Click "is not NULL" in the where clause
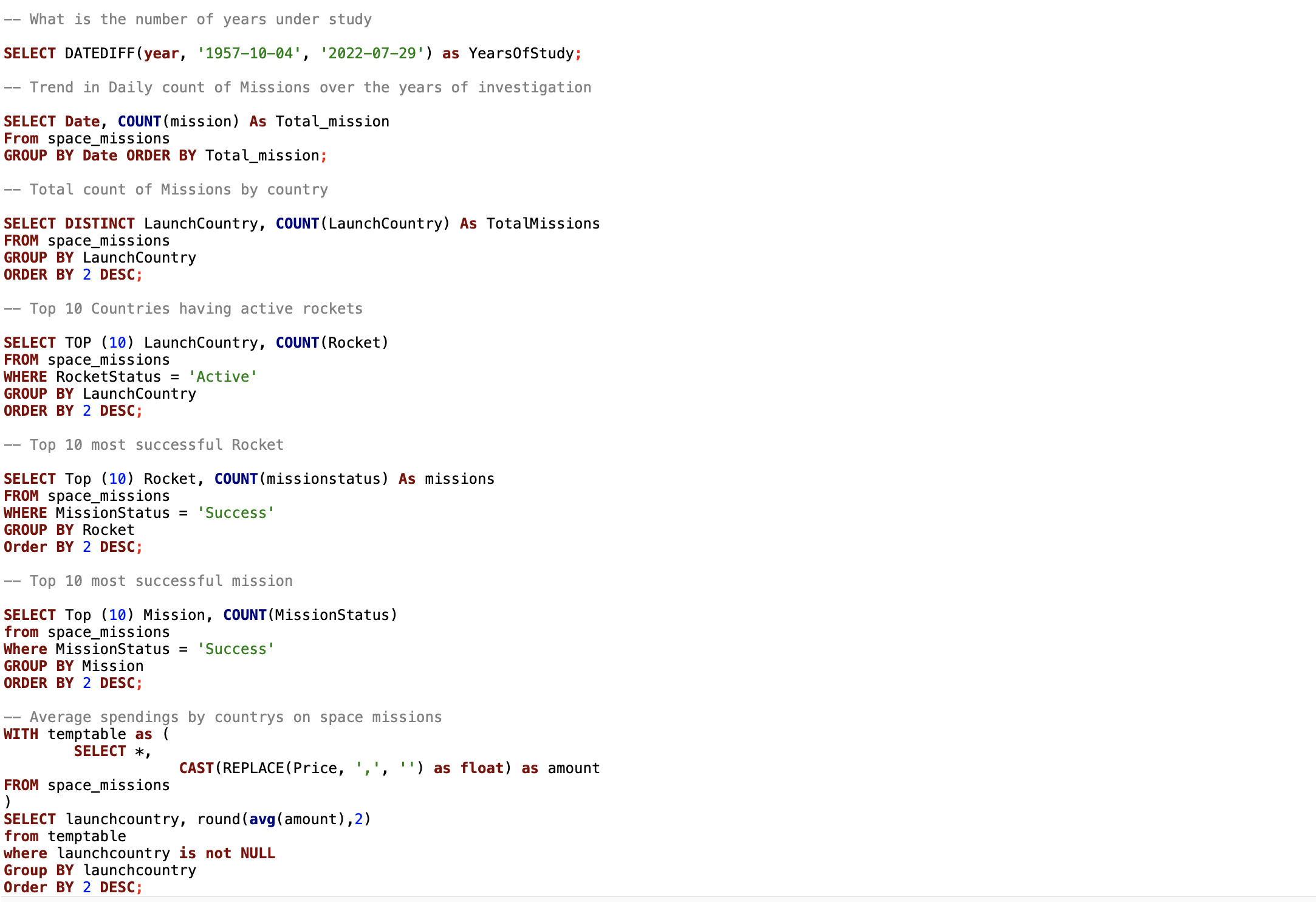The width and height of the screenshot is (1316, 902). [x=227, y=853]
